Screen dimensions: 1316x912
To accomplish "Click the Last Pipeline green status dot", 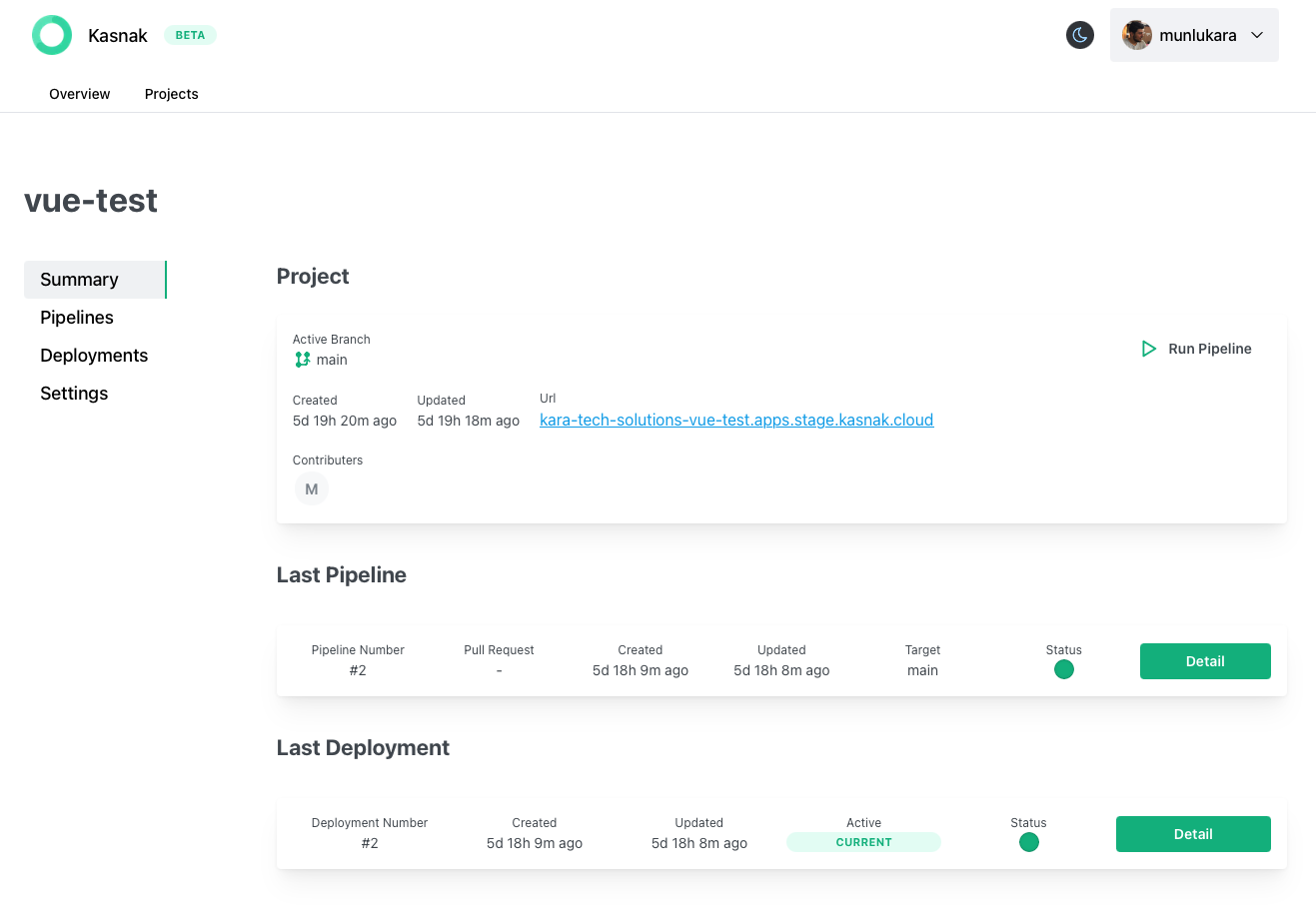I will [x=1064, y=669].
